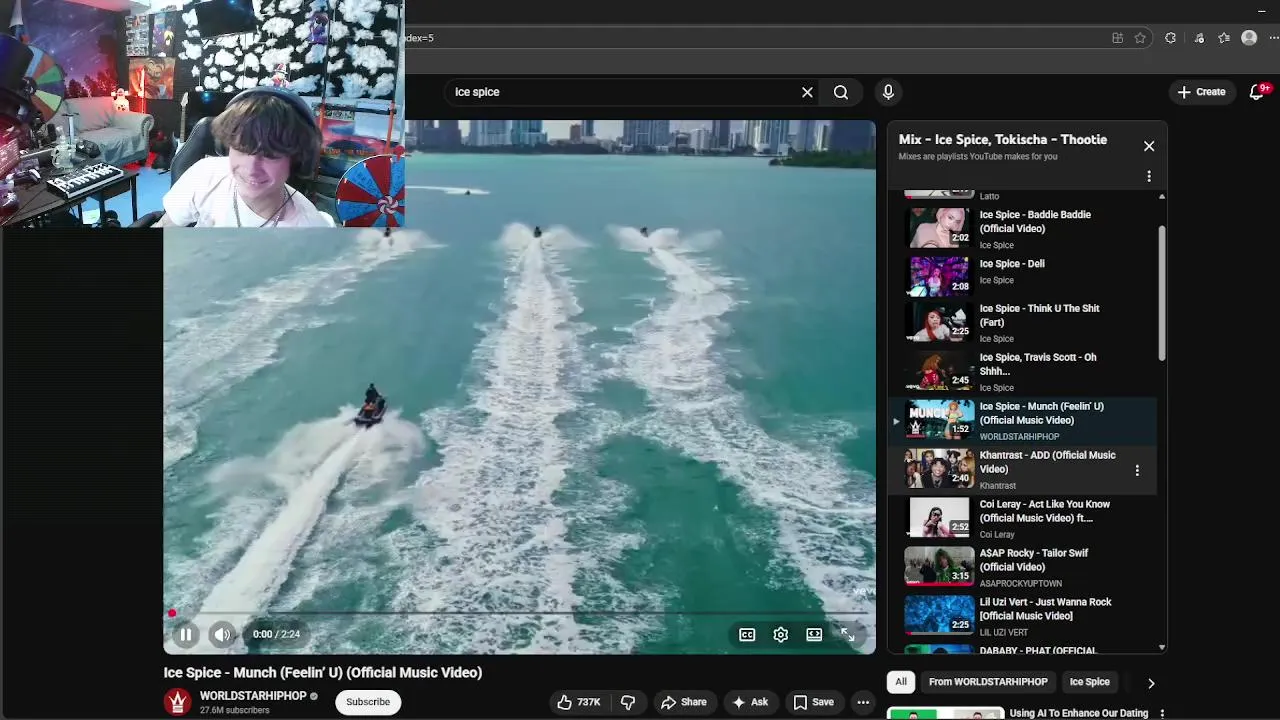Open the browser extensions puzzle icon
This screenshot has height=720, width=1280.
click(x=1171, y=38)
